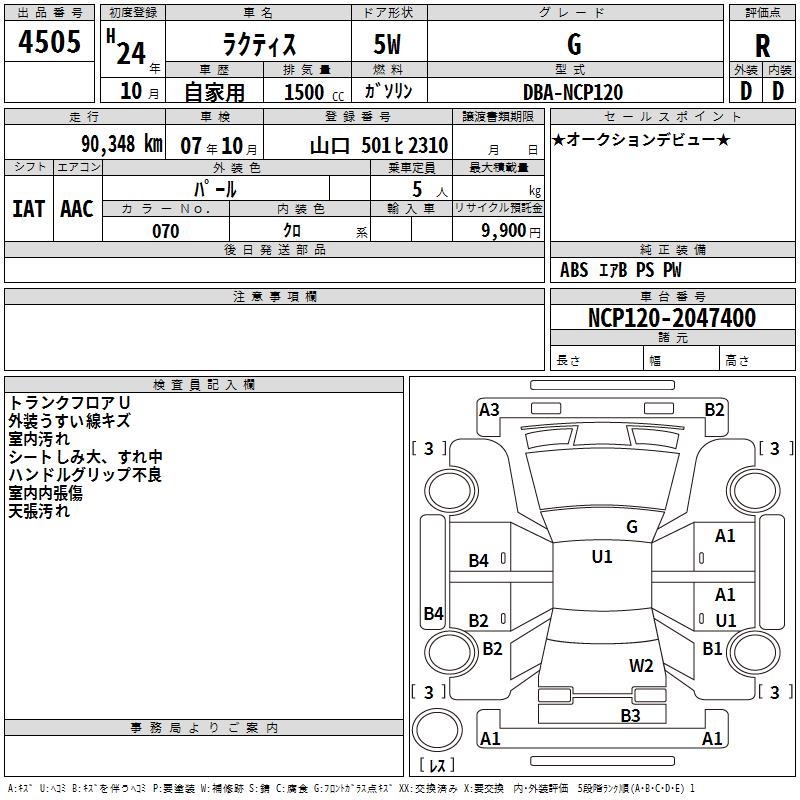Click the recycle deposit 9,900円
This screenshot has width=800, height=800.
(511, 231)
